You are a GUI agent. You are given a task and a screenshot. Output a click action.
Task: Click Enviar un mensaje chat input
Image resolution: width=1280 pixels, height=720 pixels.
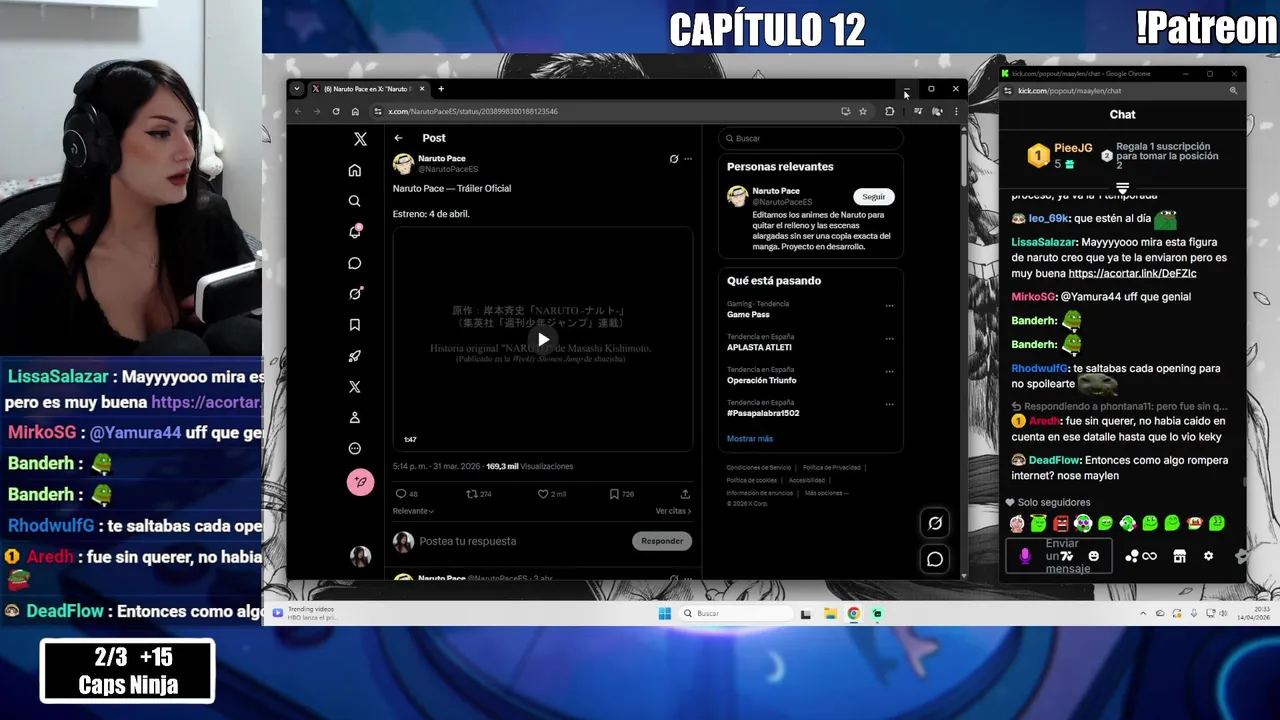tap(1059, 556)
